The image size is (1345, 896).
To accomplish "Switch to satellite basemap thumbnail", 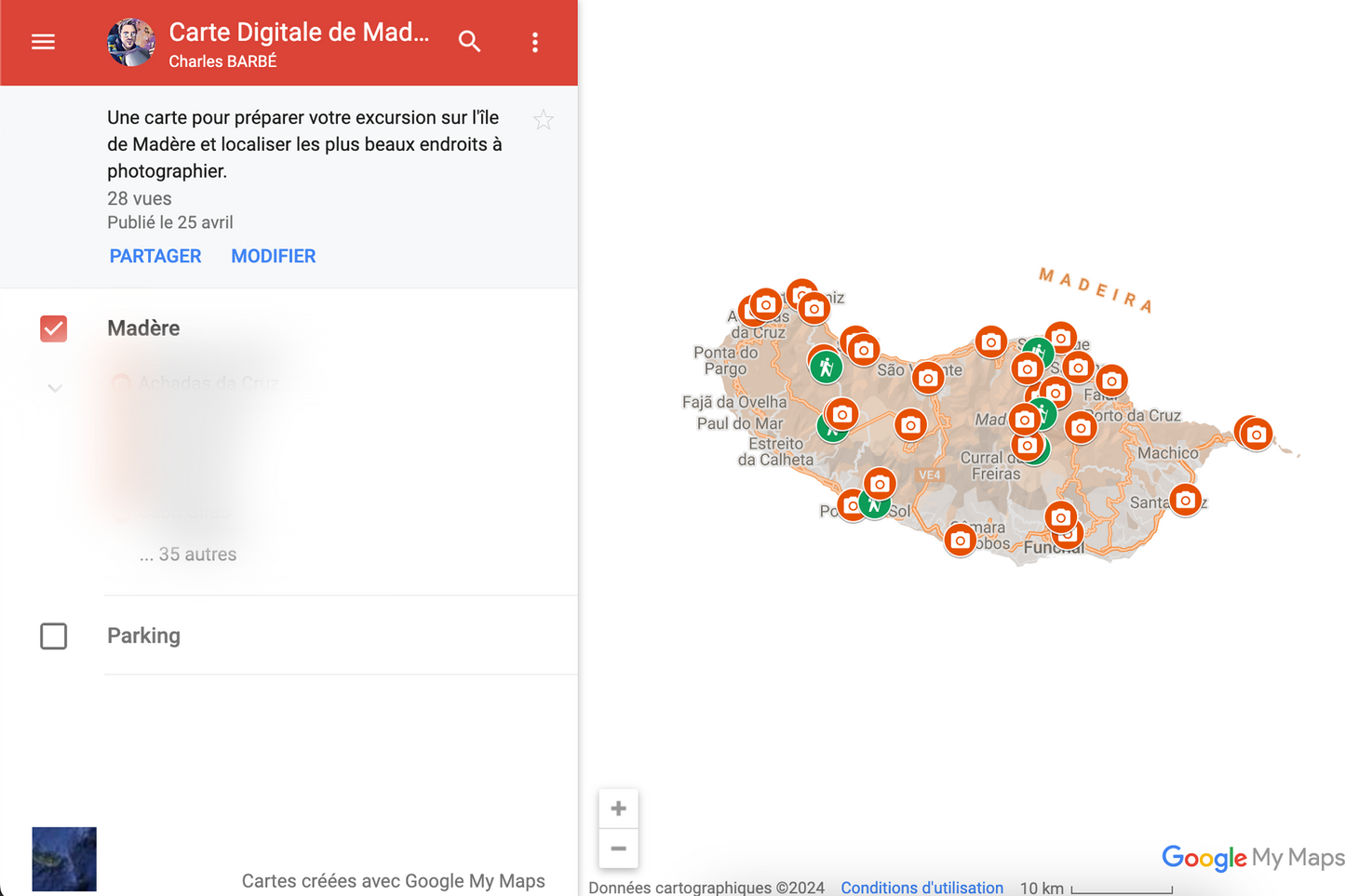I will pyautogui.click(x=64, y=859).
